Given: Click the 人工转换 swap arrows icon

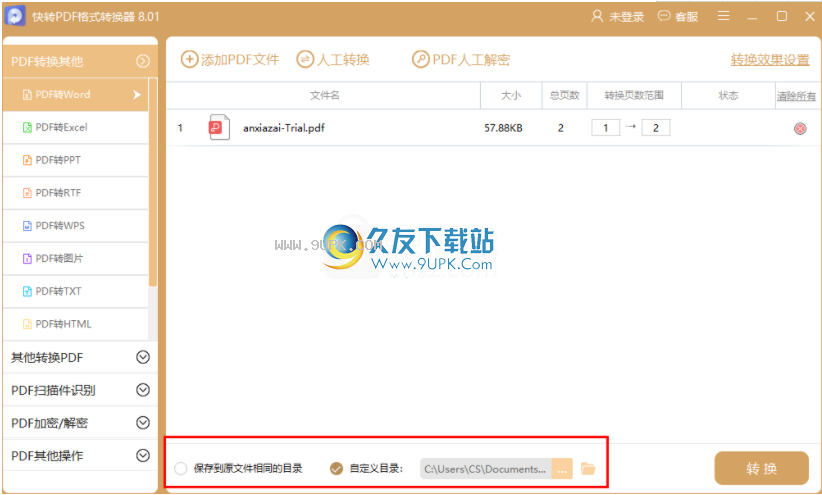Looking at the screenshot, I should (x=305, y=59).
